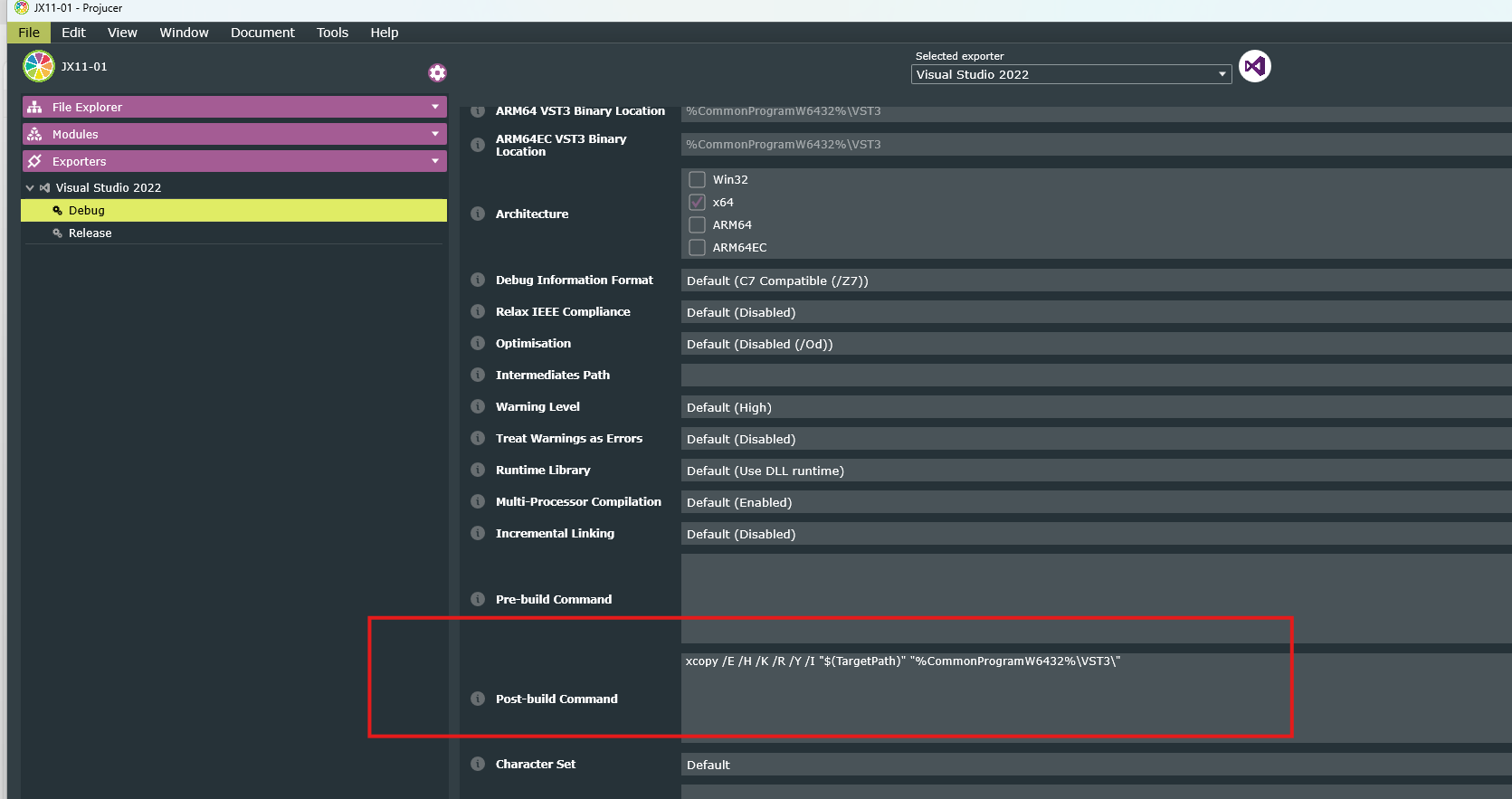1512x799 pixels.
Task: Click info icon for ARM64EC VST3 Binary Location
Action: click(x=478, y=145)
